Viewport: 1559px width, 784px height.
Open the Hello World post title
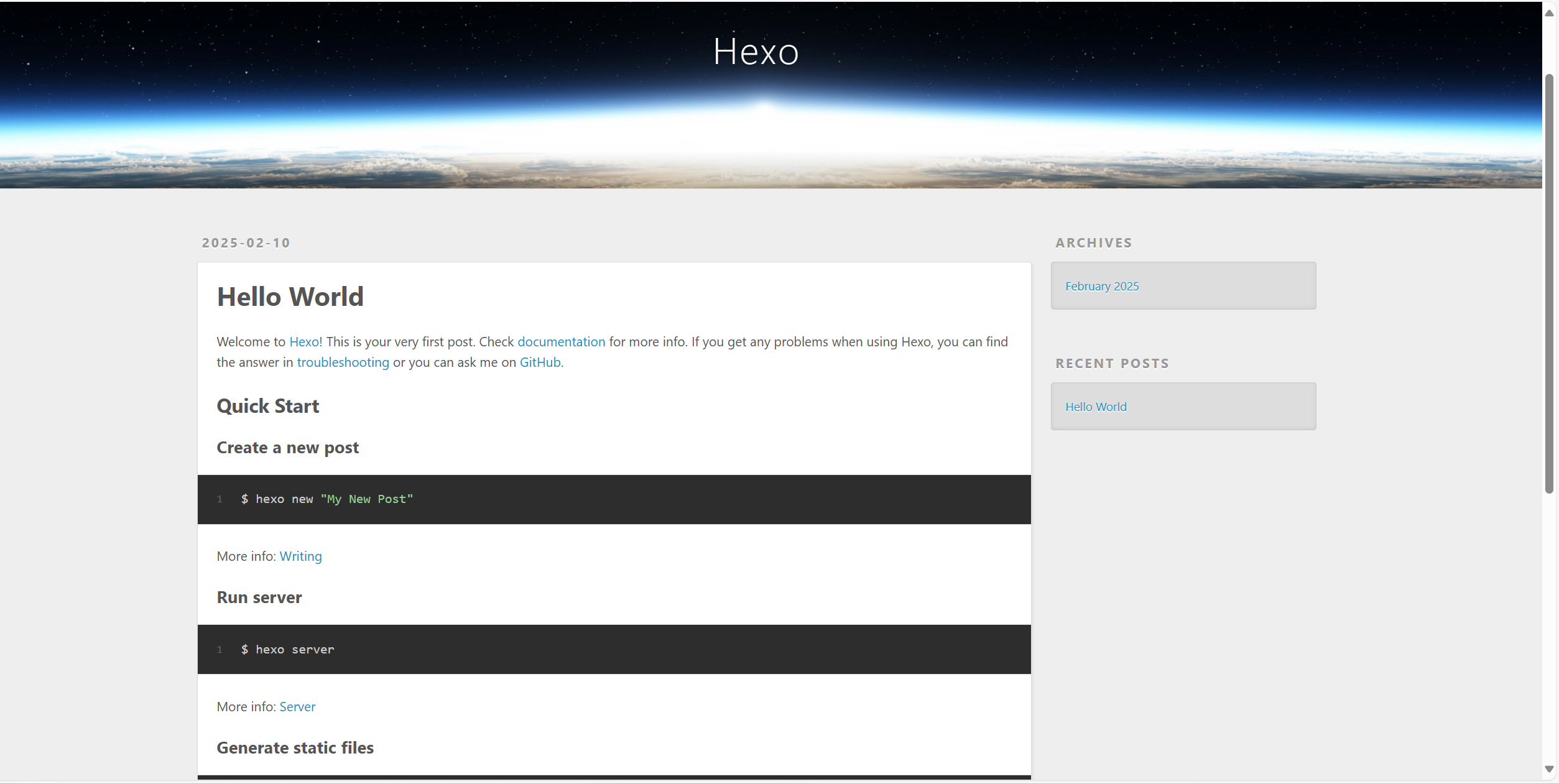coord(290,297)
